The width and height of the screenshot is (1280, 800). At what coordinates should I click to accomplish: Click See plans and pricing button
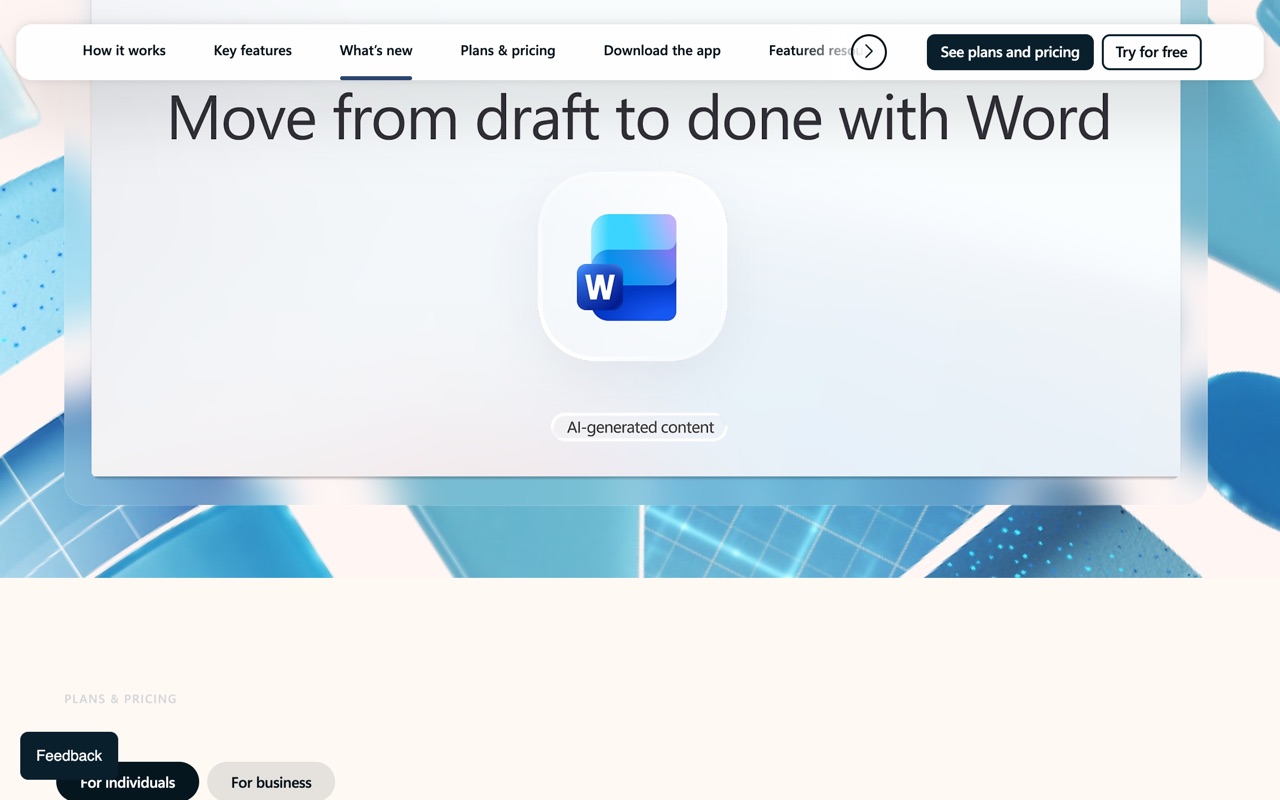1010,52
